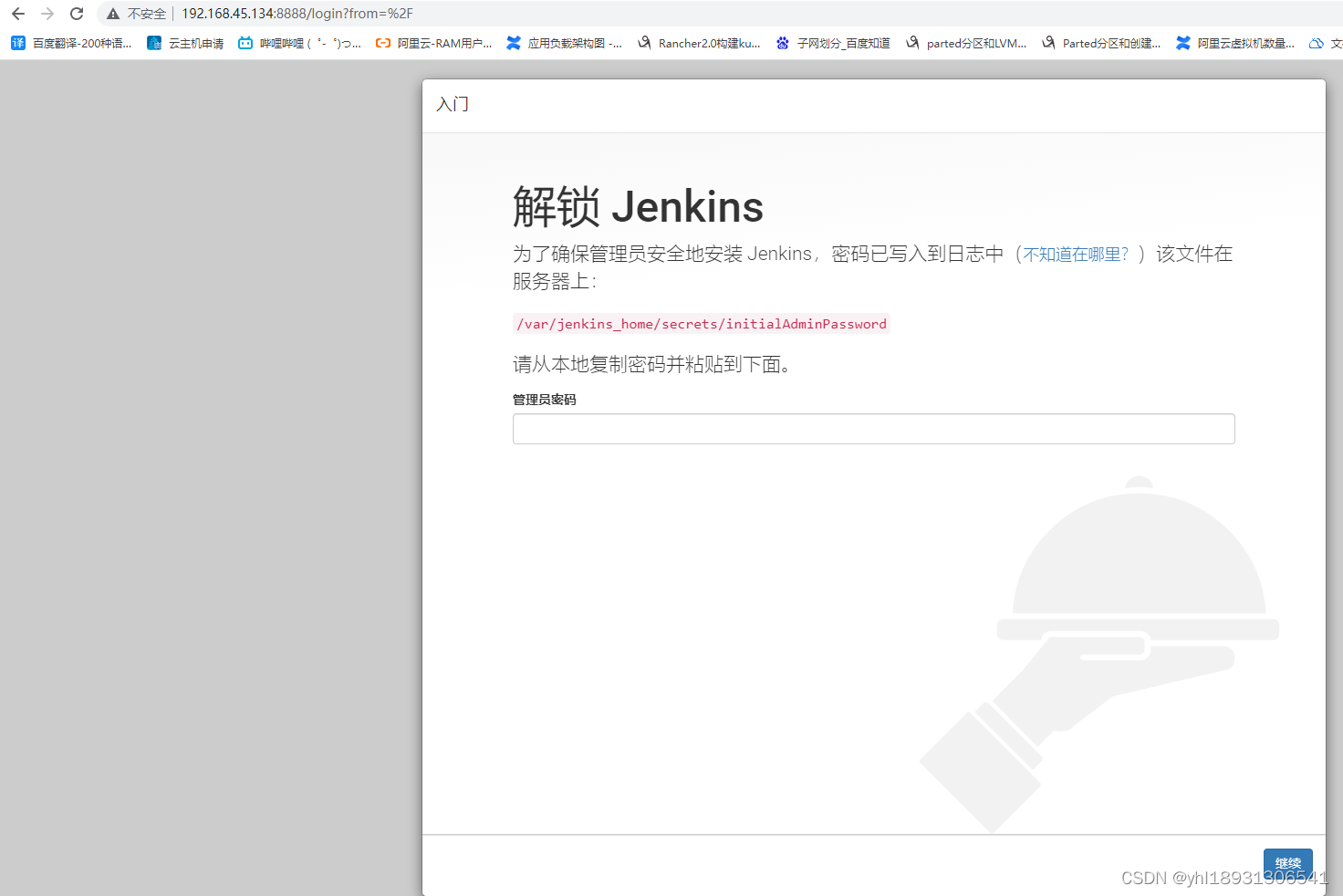Open the 云主机申请 bookmark
Screen dimensions: 1343x896
point(185,43)
